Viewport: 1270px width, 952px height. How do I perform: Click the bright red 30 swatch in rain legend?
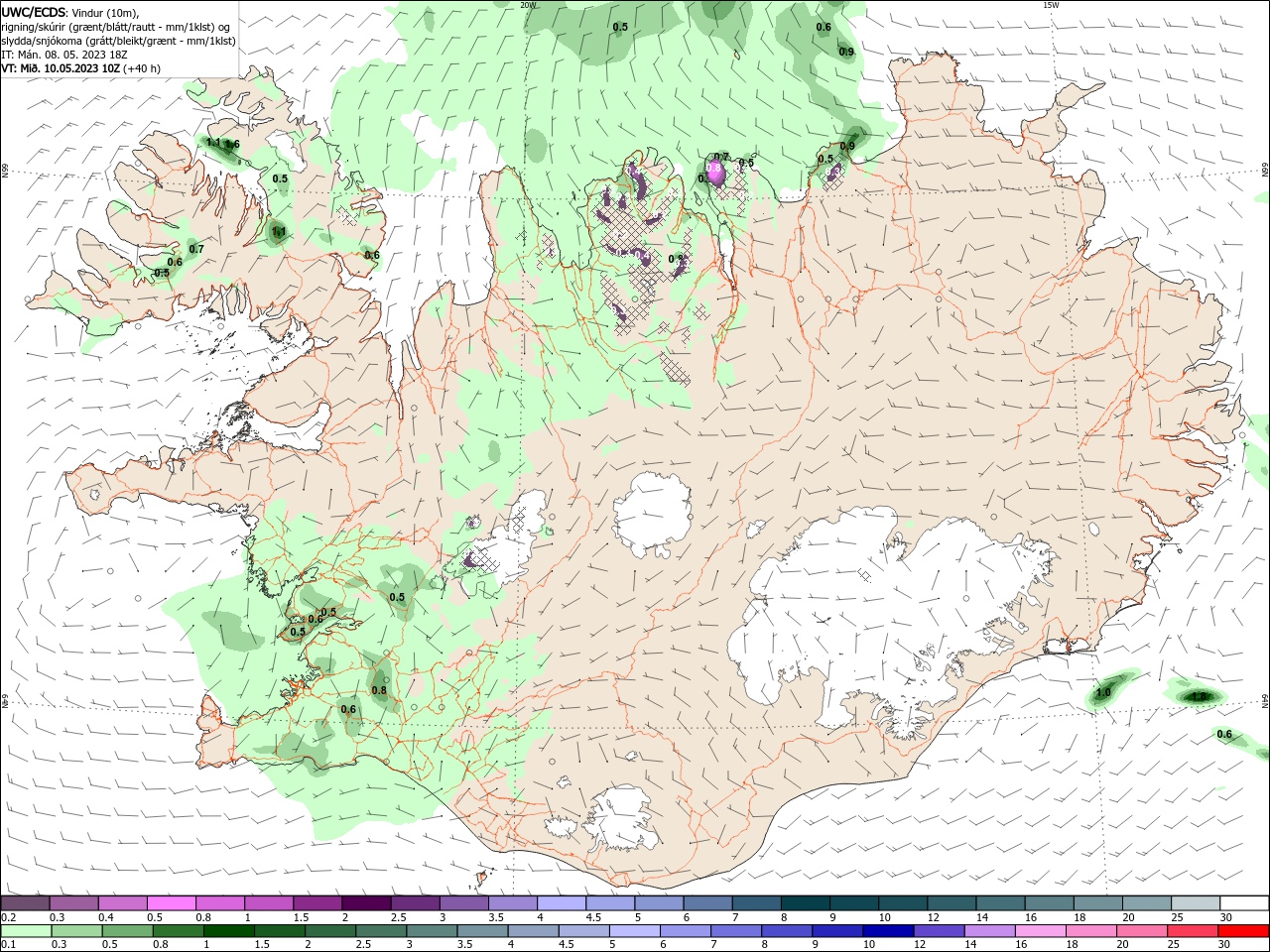point(1244,931)
